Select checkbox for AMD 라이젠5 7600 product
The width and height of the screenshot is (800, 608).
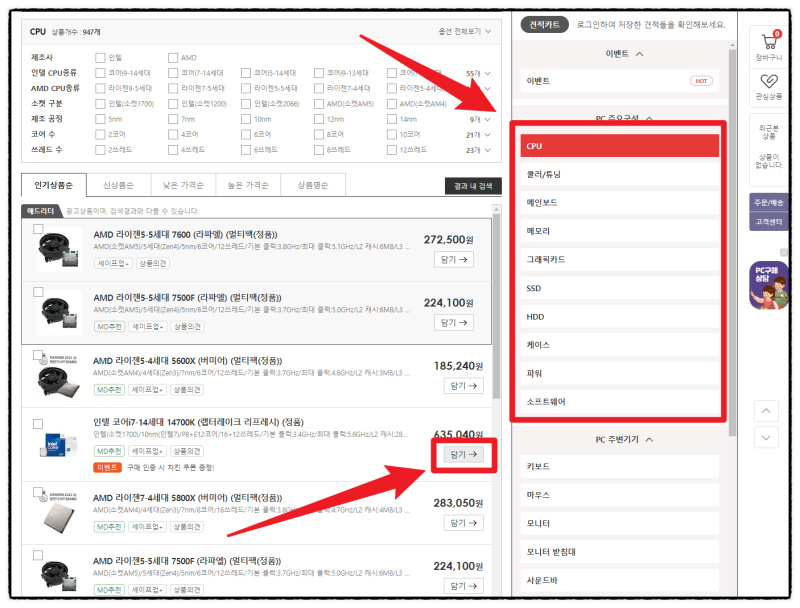click(38, 229)
